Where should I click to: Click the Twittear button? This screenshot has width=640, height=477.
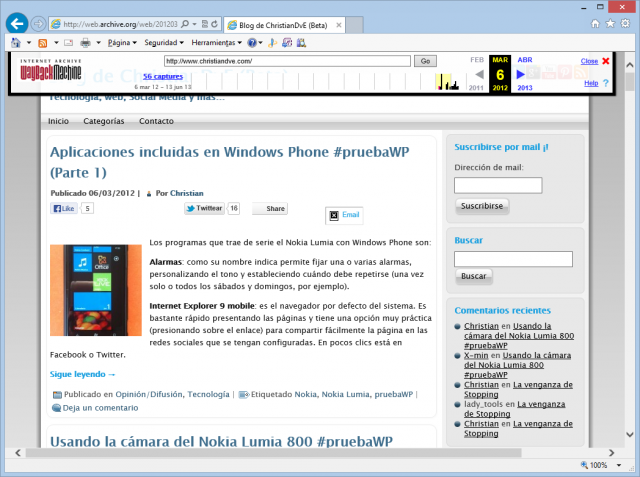[x=204, y=208]
